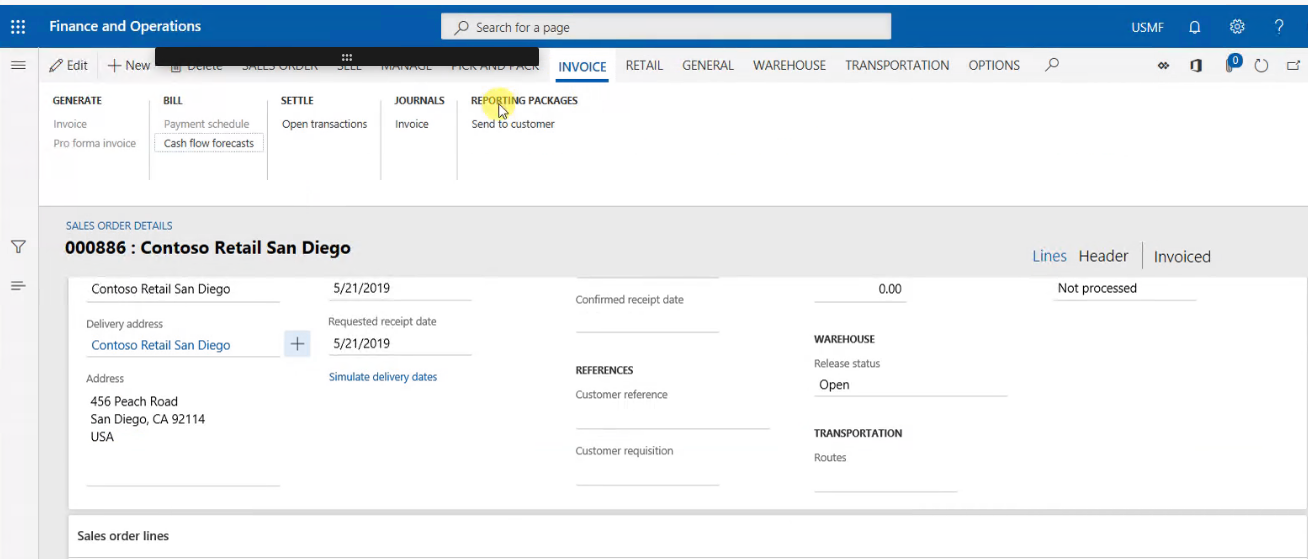Add a delivery address with plus button

[297, 344]
